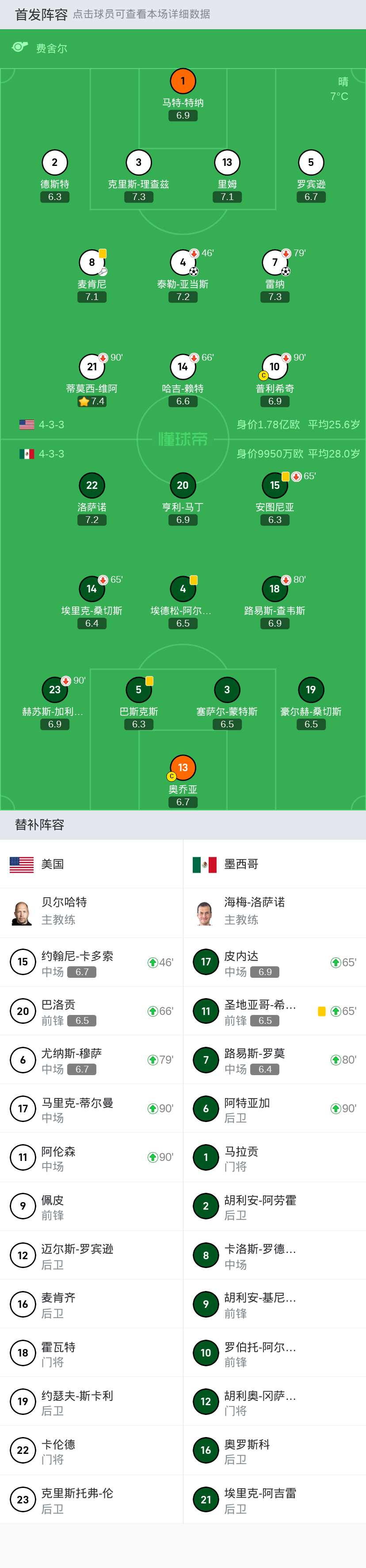Click 克里斯-理查兹 rating 7.3 badge
This screenshot has height=1568, width=366.
tap(139, 197)
